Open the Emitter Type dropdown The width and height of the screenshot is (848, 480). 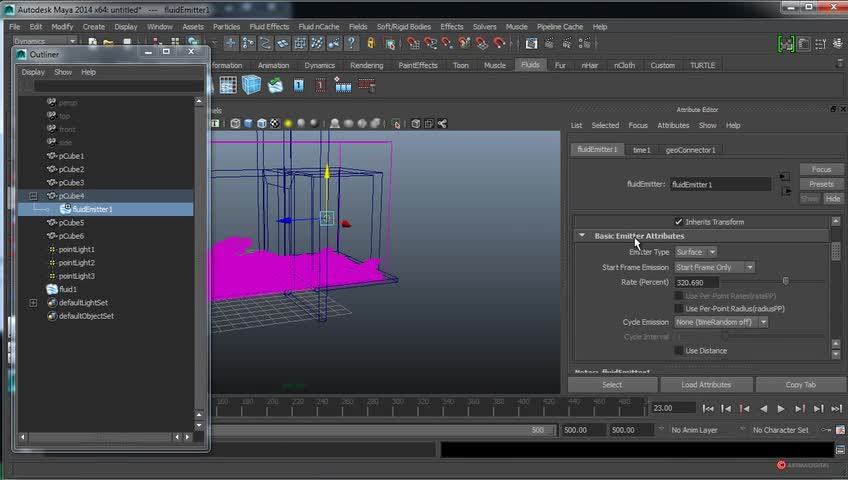695,252
